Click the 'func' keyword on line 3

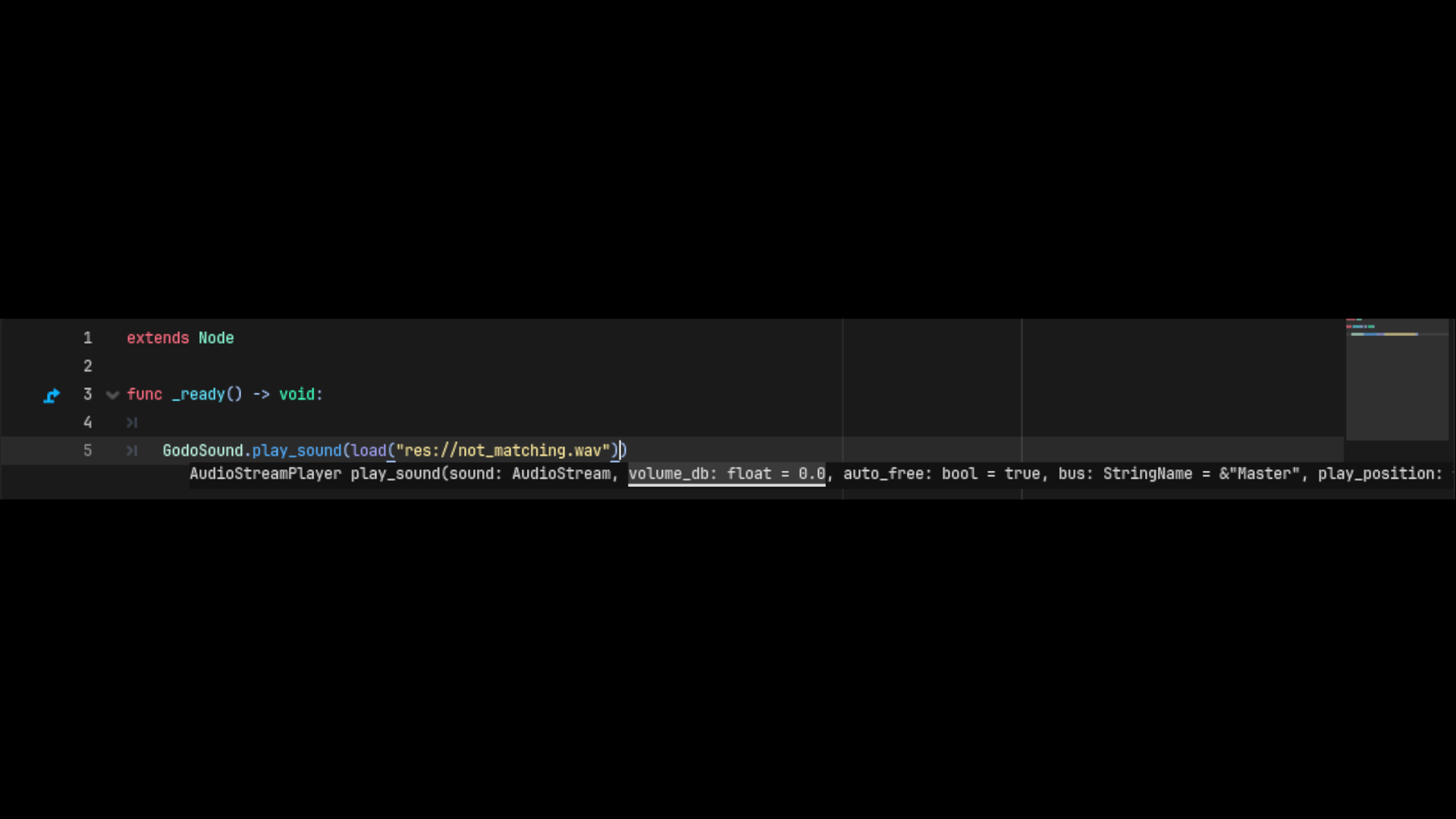[x=144, y=394]
